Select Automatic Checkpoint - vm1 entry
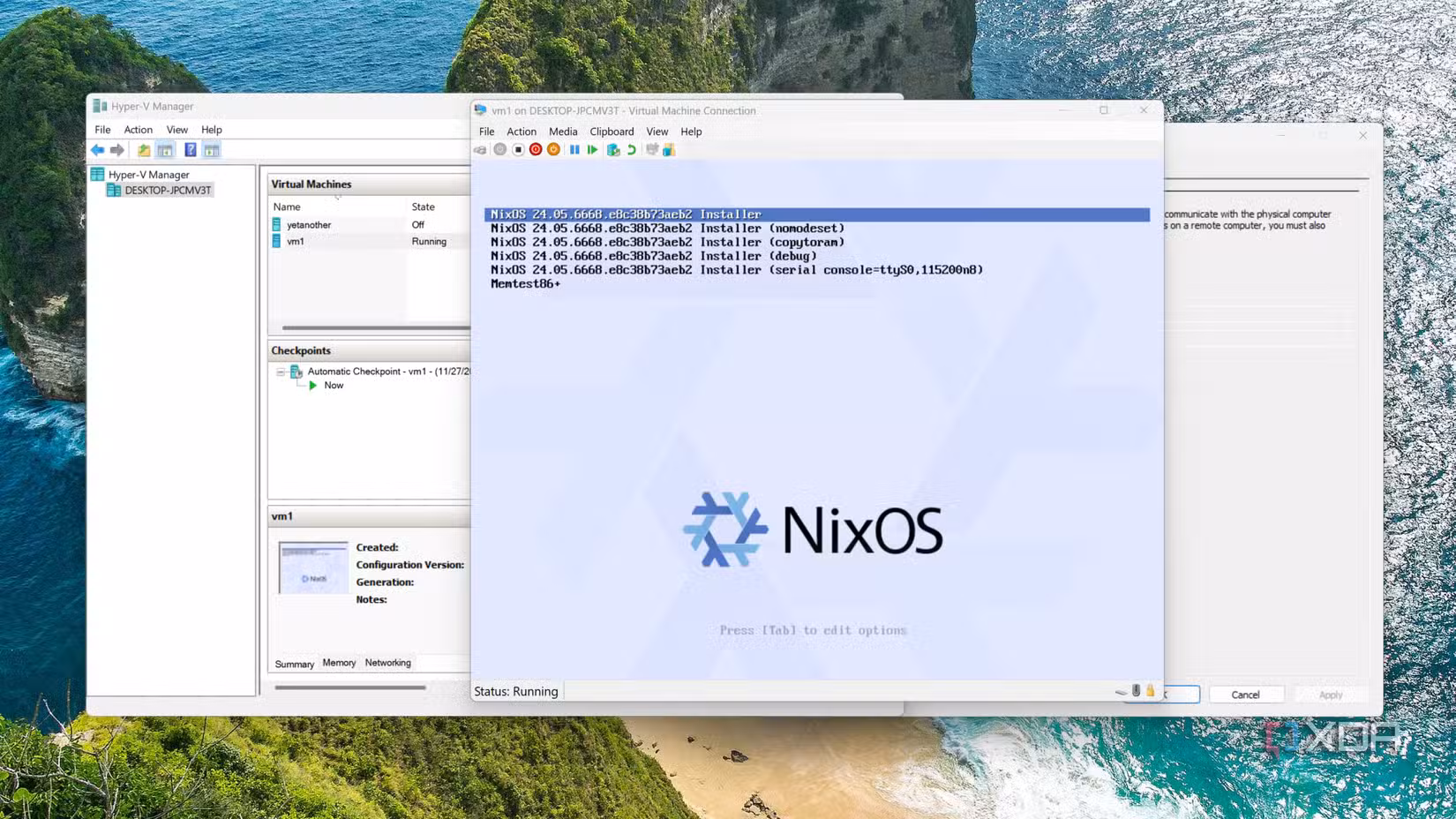 [x=388, y=372]
